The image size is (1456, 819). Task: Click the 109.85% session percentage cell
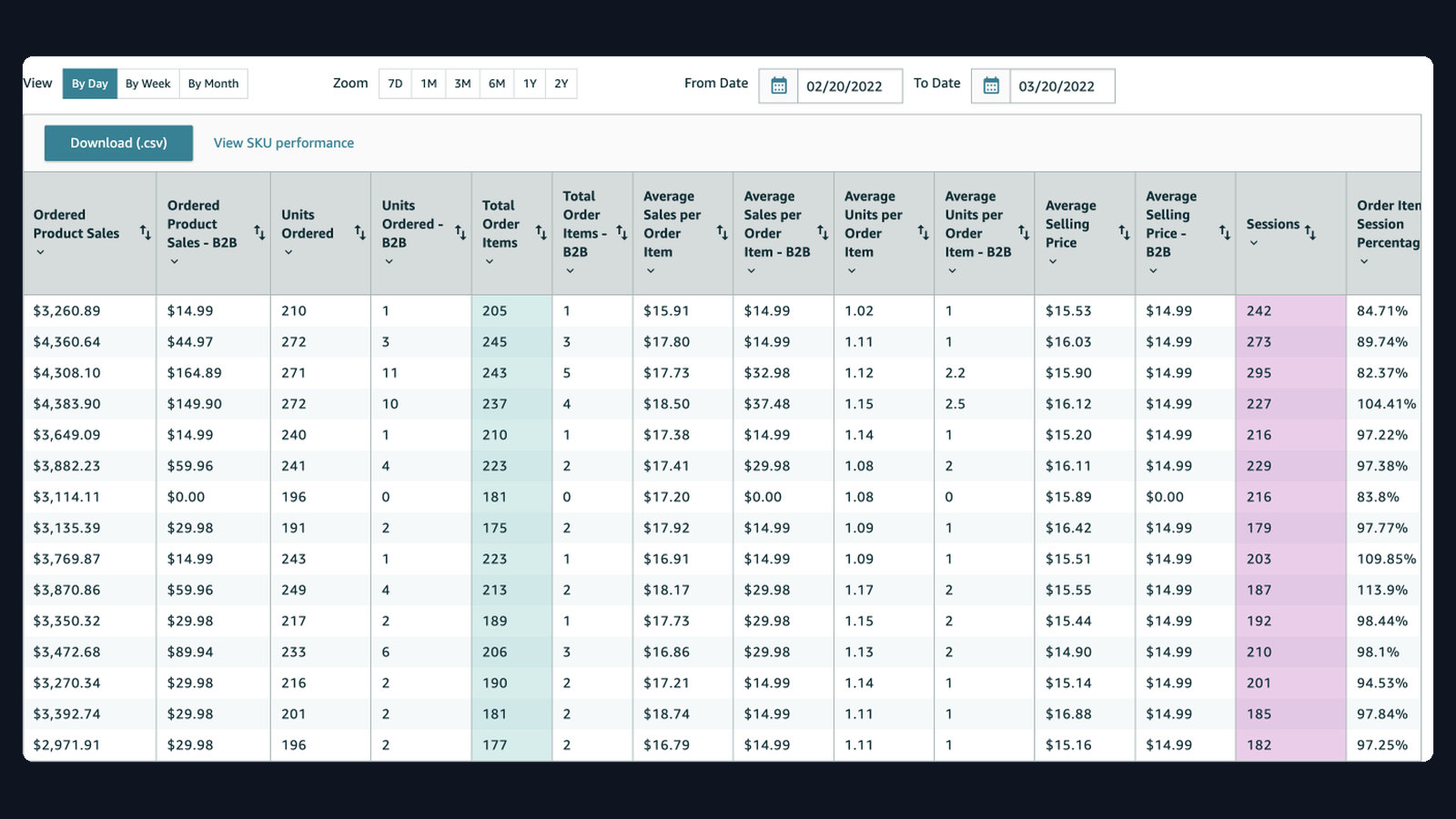pyautogui.click(x=1387, y=559)
